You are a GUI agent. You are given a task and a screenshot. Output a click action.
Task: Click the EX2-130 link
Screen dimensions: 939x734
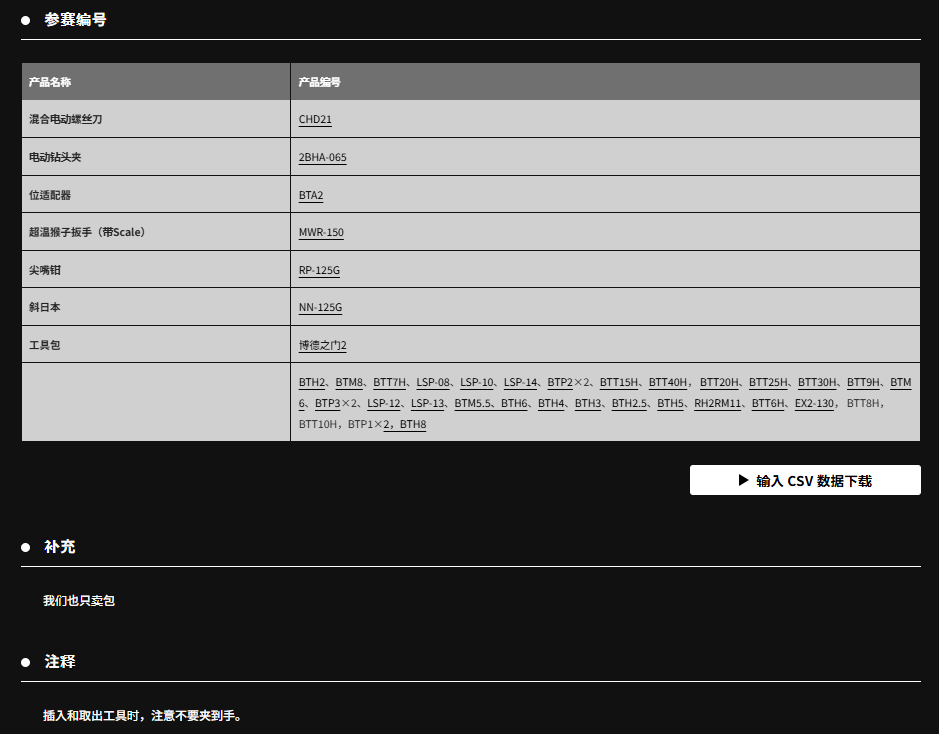(814, 404)
